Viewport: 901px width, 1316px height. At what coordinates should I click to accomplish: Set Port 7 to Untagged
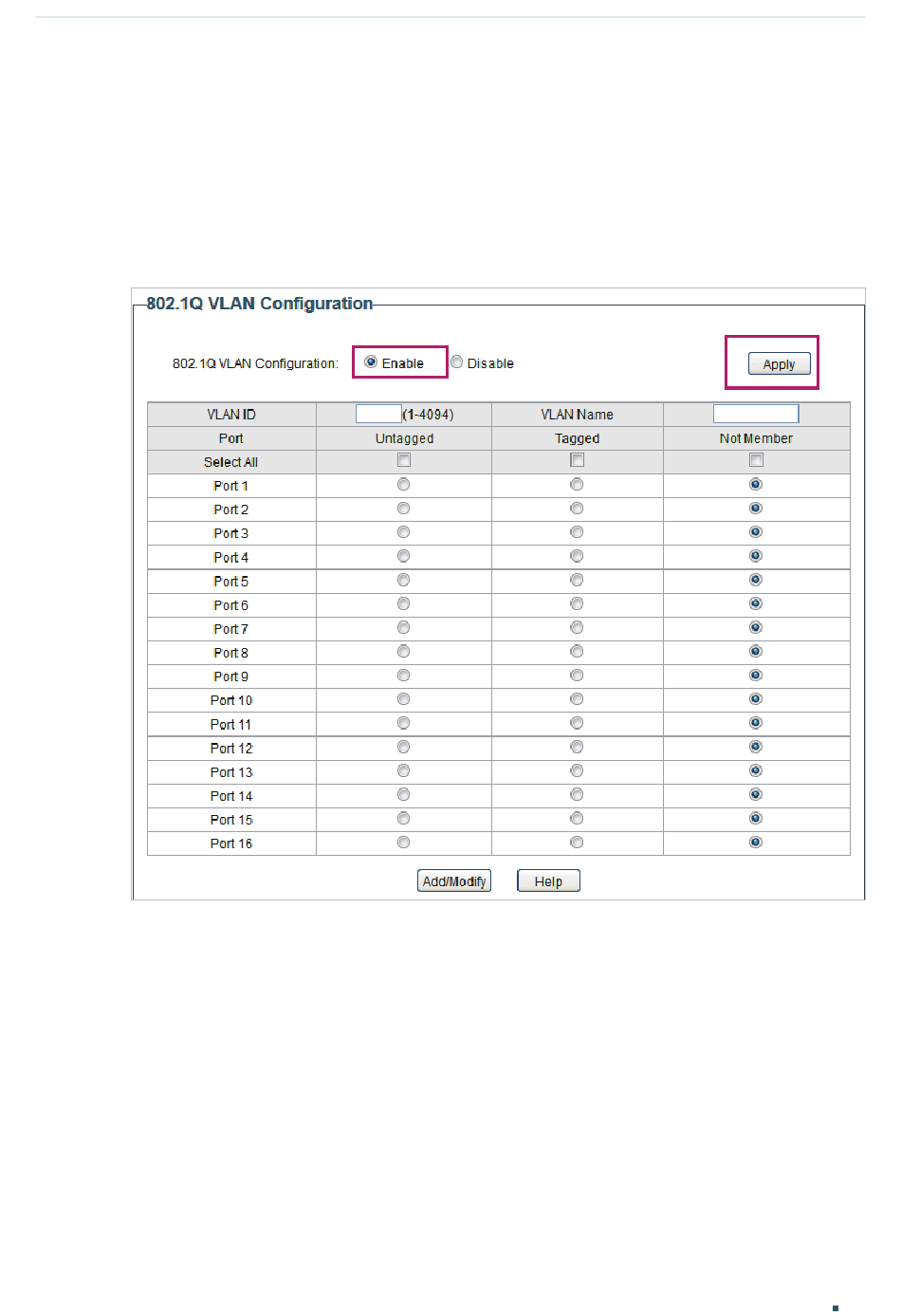(403, 627)
